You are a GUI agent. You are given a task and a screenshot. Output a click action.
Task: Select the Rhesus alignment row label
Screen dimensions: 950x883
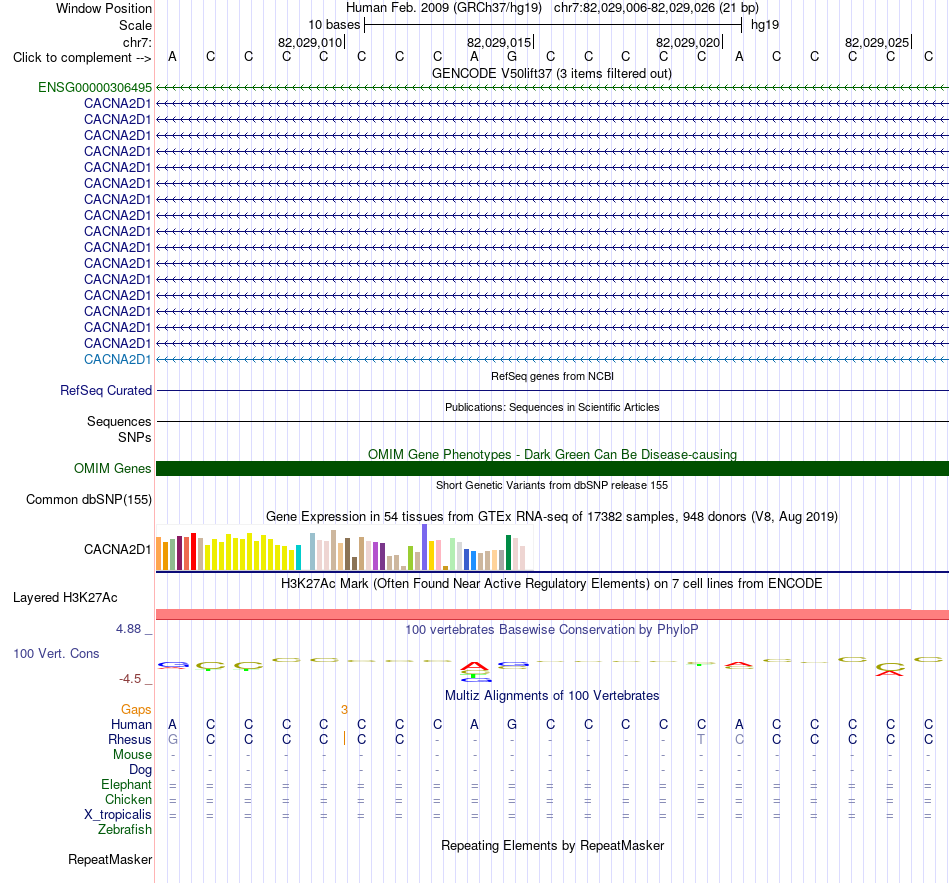[x=129, y=739]
